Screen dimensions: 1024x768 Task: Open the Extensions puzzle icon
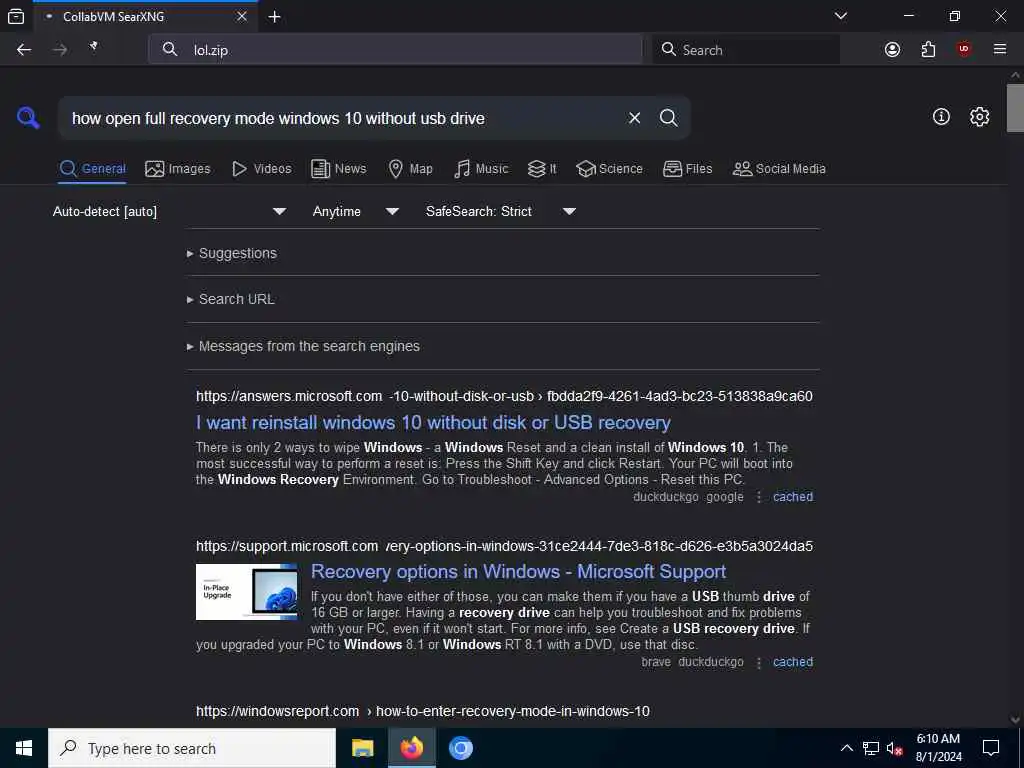point(928,50)
